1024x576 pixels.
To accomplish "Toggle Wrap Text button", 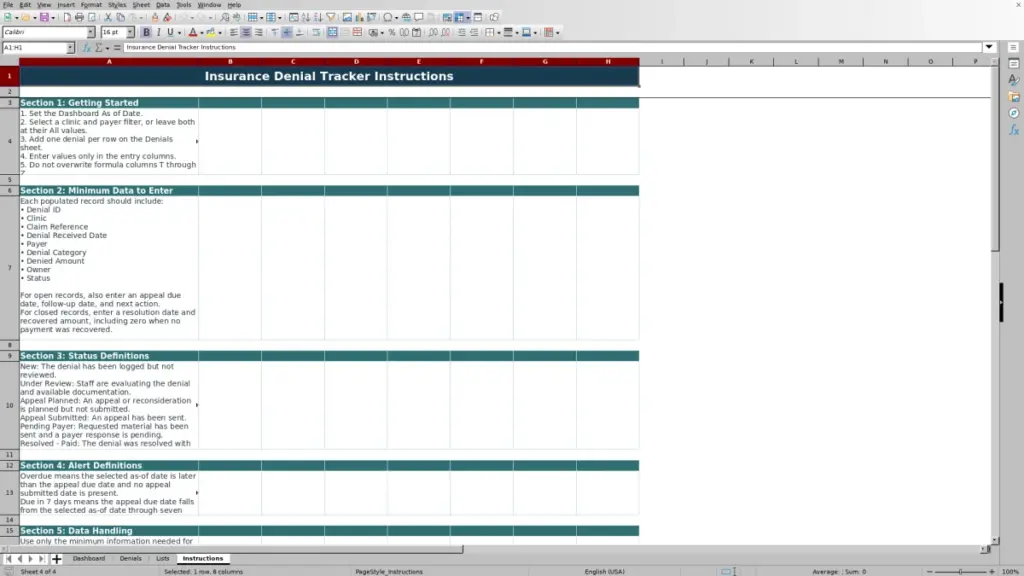I will pyautogui.click(x=316, y=32).
